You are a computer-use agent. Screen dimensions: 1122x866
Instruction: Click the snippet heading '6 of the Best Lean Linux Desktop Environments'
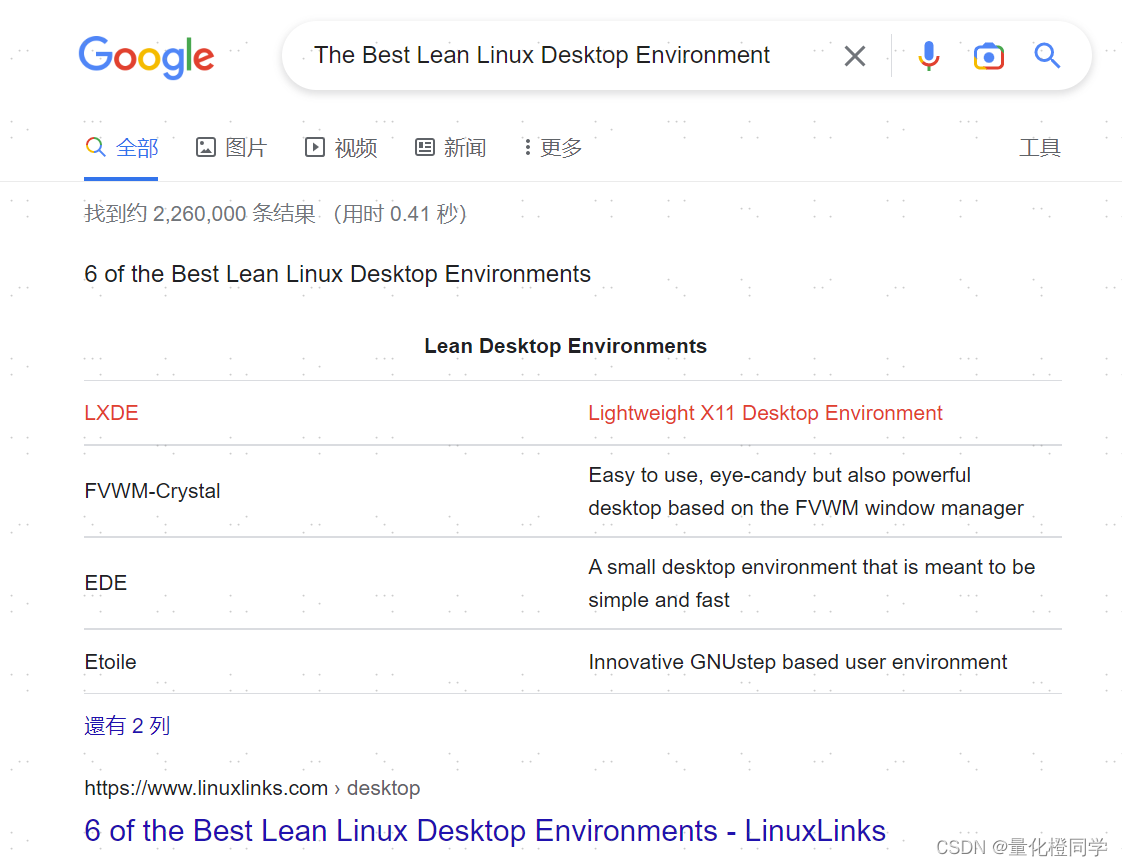tap(337, 274)
